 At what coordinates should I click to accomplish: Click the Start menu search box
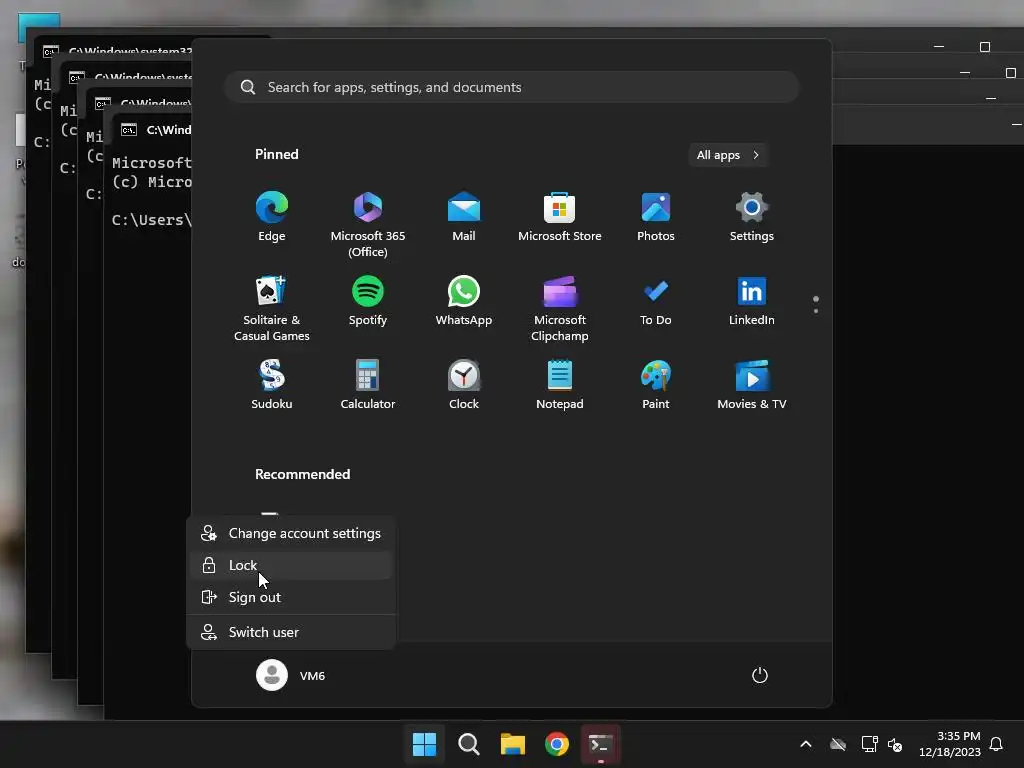pos(511,87)
